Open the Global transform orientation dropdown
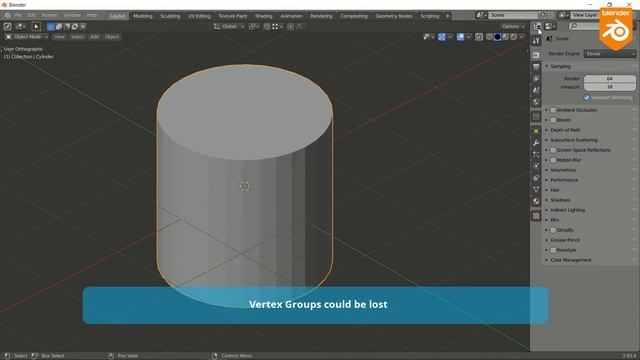Image resolution: width=640 pixels, height=360 pixels. (x=229, y=27)
